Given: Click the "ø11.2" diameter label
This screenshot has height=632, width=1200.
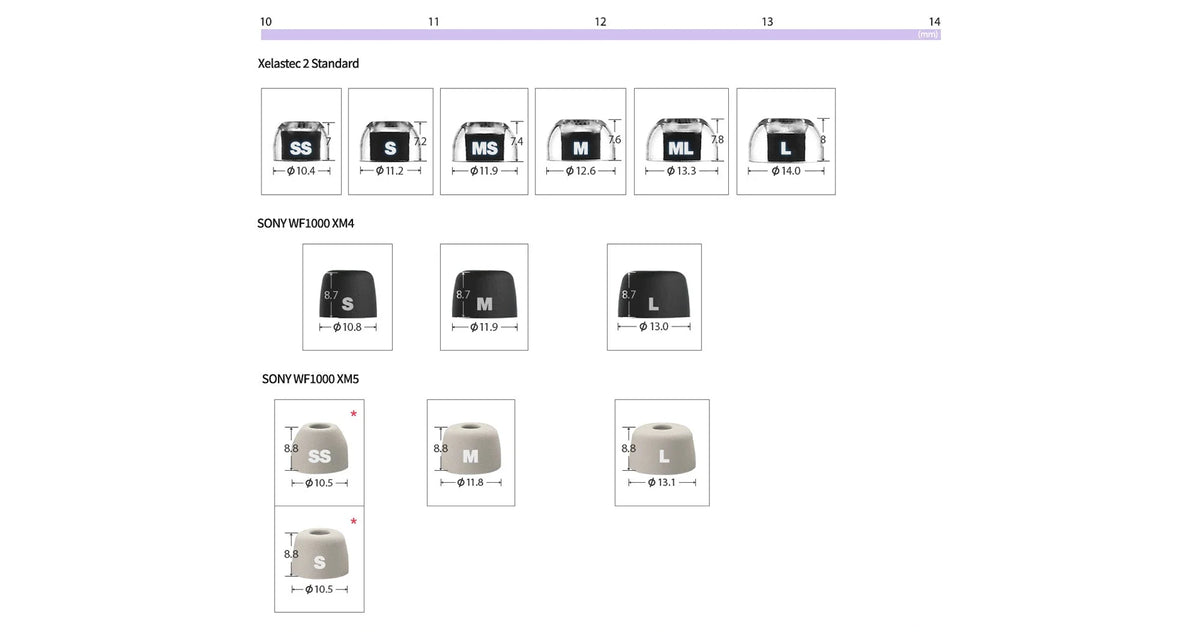Looking at the screenshot, I should coord(389,171).
